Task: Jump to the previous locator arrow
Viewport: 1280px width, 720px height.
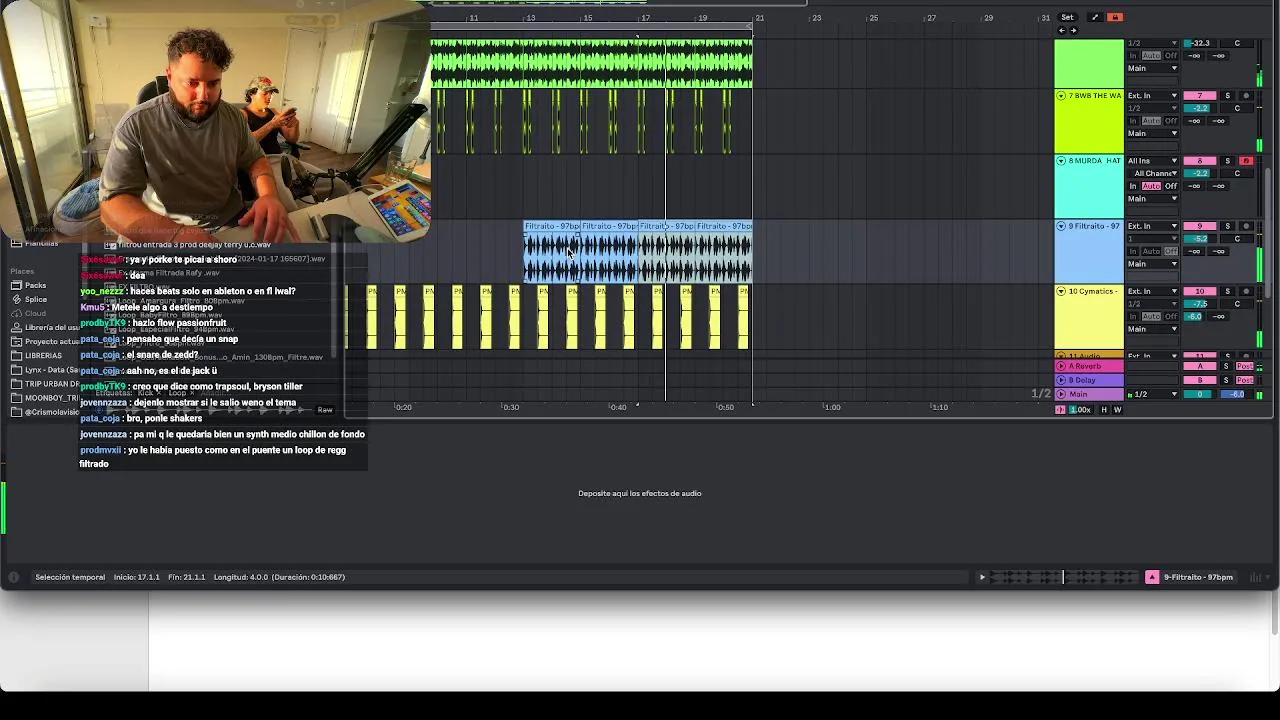Action: [1062, 30]
